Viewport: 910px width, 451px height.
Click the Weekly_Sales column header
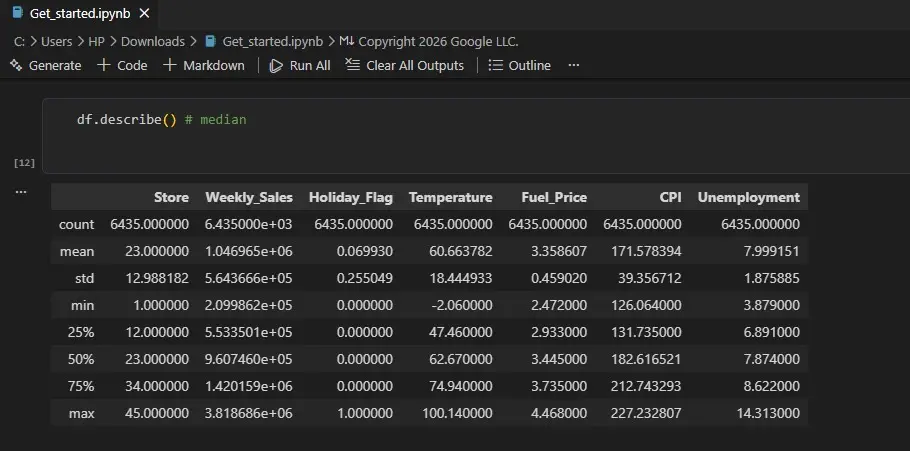(249, 197)
